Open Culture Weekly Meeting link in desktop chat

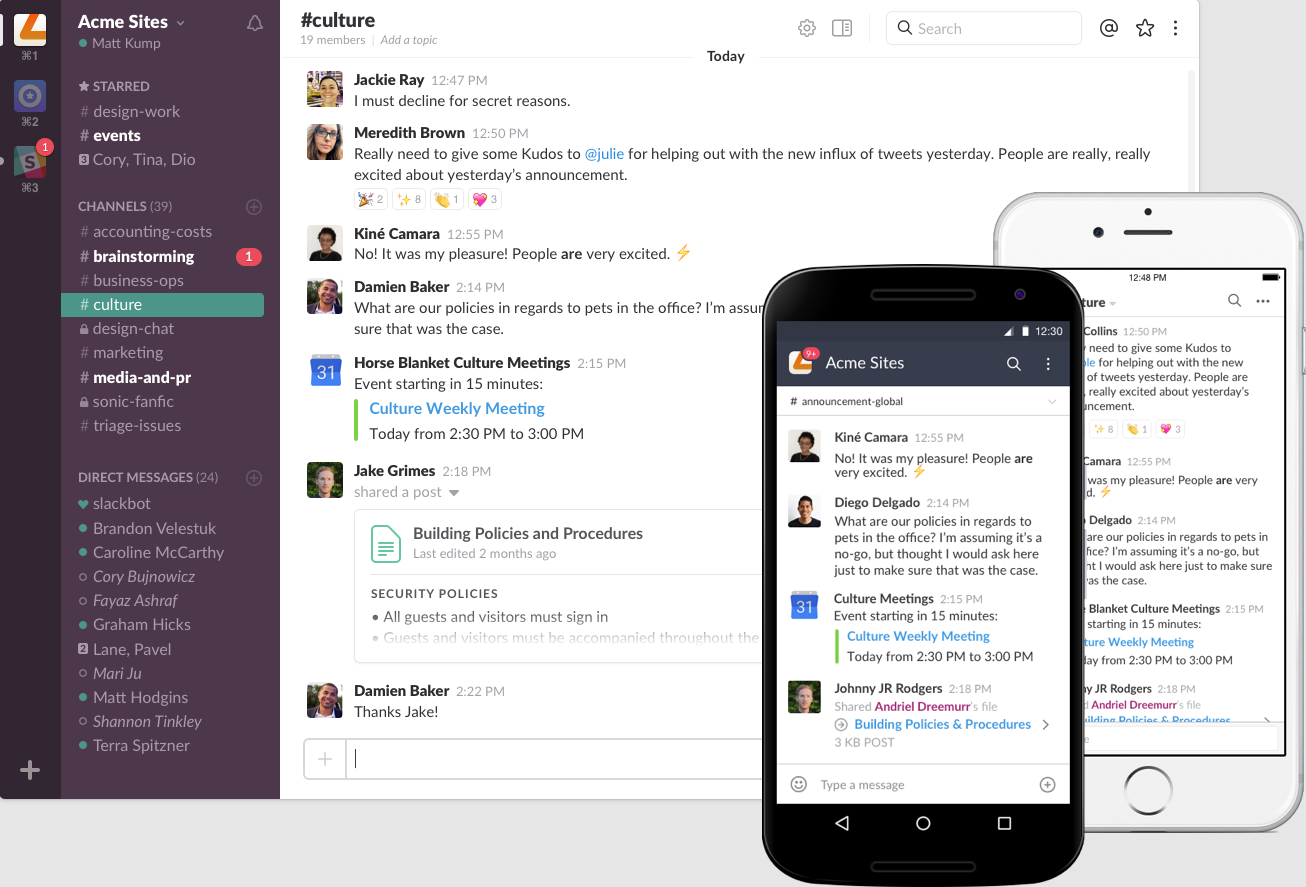coord(457,408)
